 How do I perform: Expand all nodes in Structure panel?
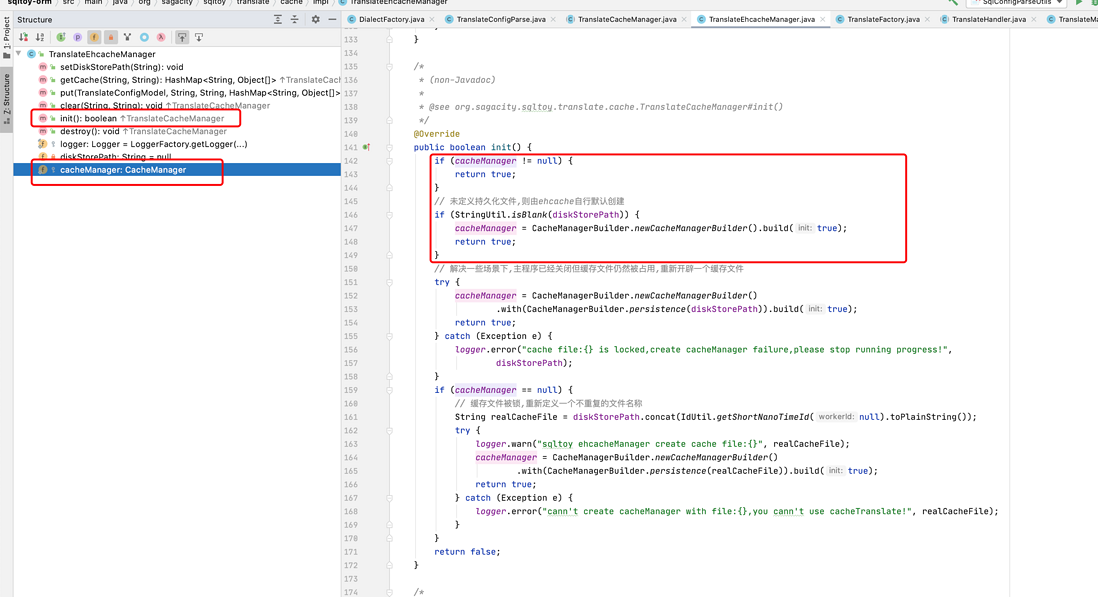278,20
